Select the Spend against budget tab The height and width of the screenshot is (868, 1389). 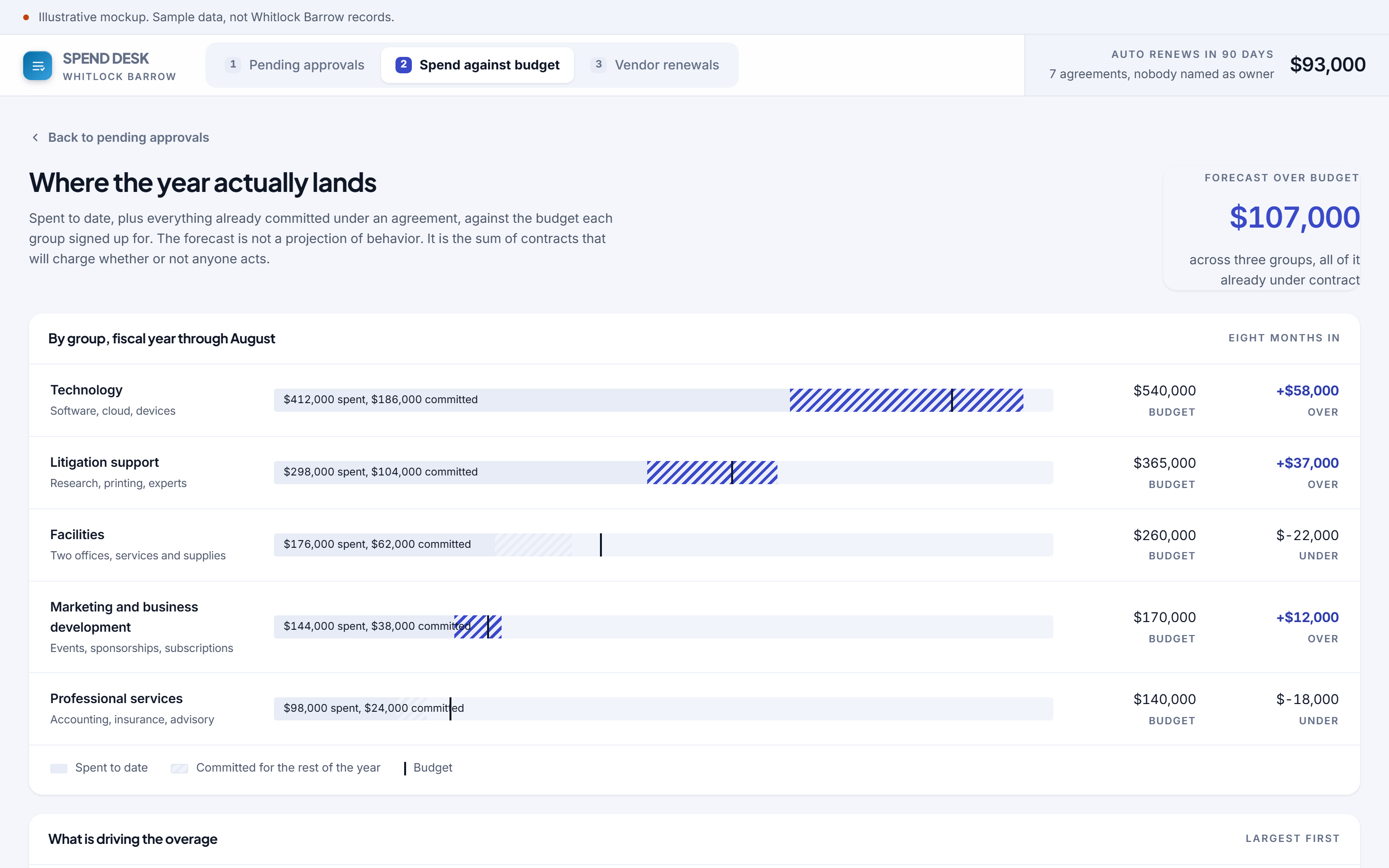point(477,65)
